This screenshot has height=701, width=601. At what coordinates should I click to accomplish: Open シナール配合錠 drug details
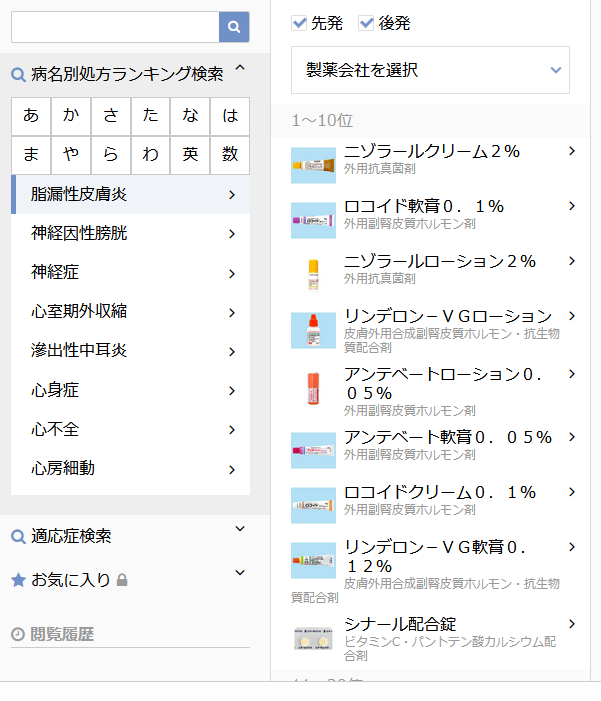400,625
